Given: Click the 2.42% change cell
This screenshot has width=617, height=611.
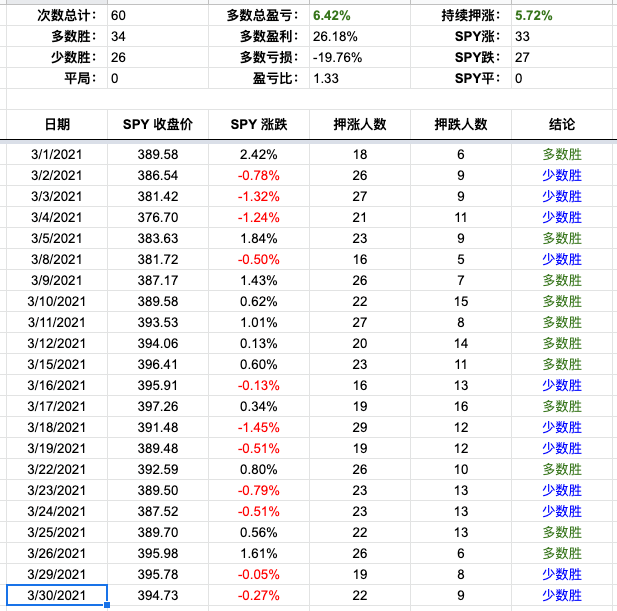Looking at the screenshot, I should [x=259, y=154].
